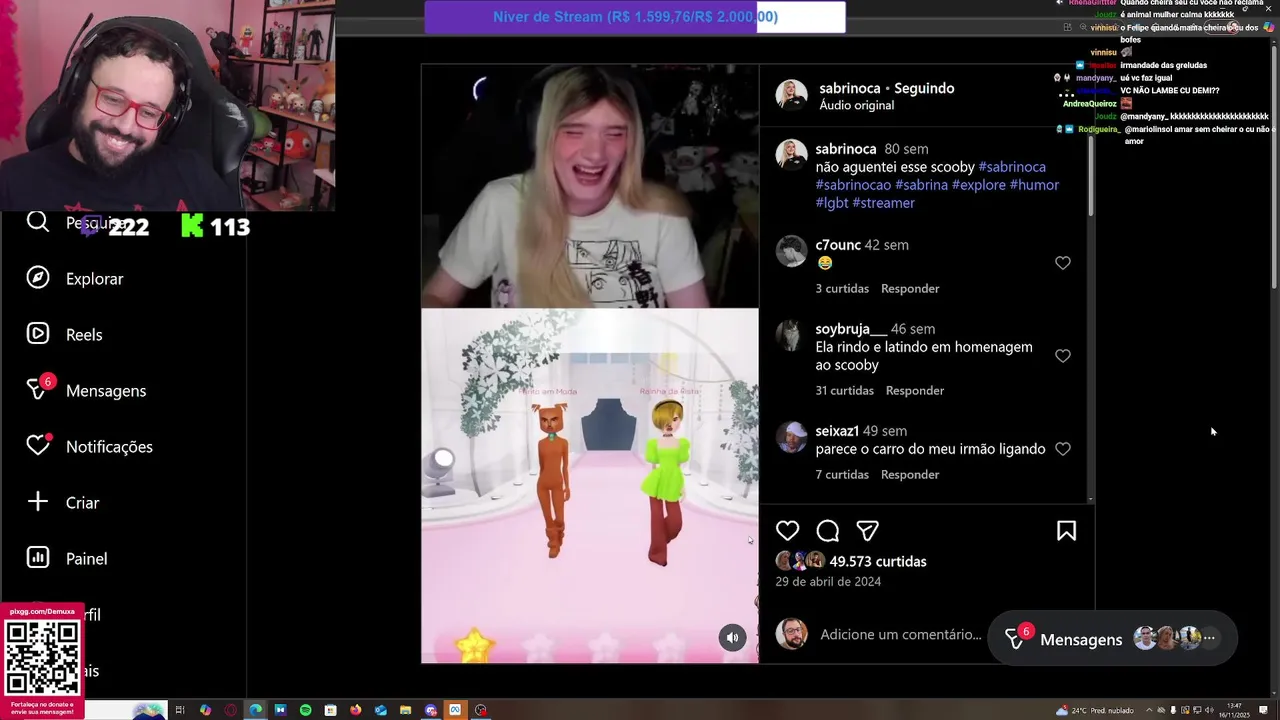Click the Painel chart icon
Viewport: 1280px width, 720px height.
click(38, 558)
